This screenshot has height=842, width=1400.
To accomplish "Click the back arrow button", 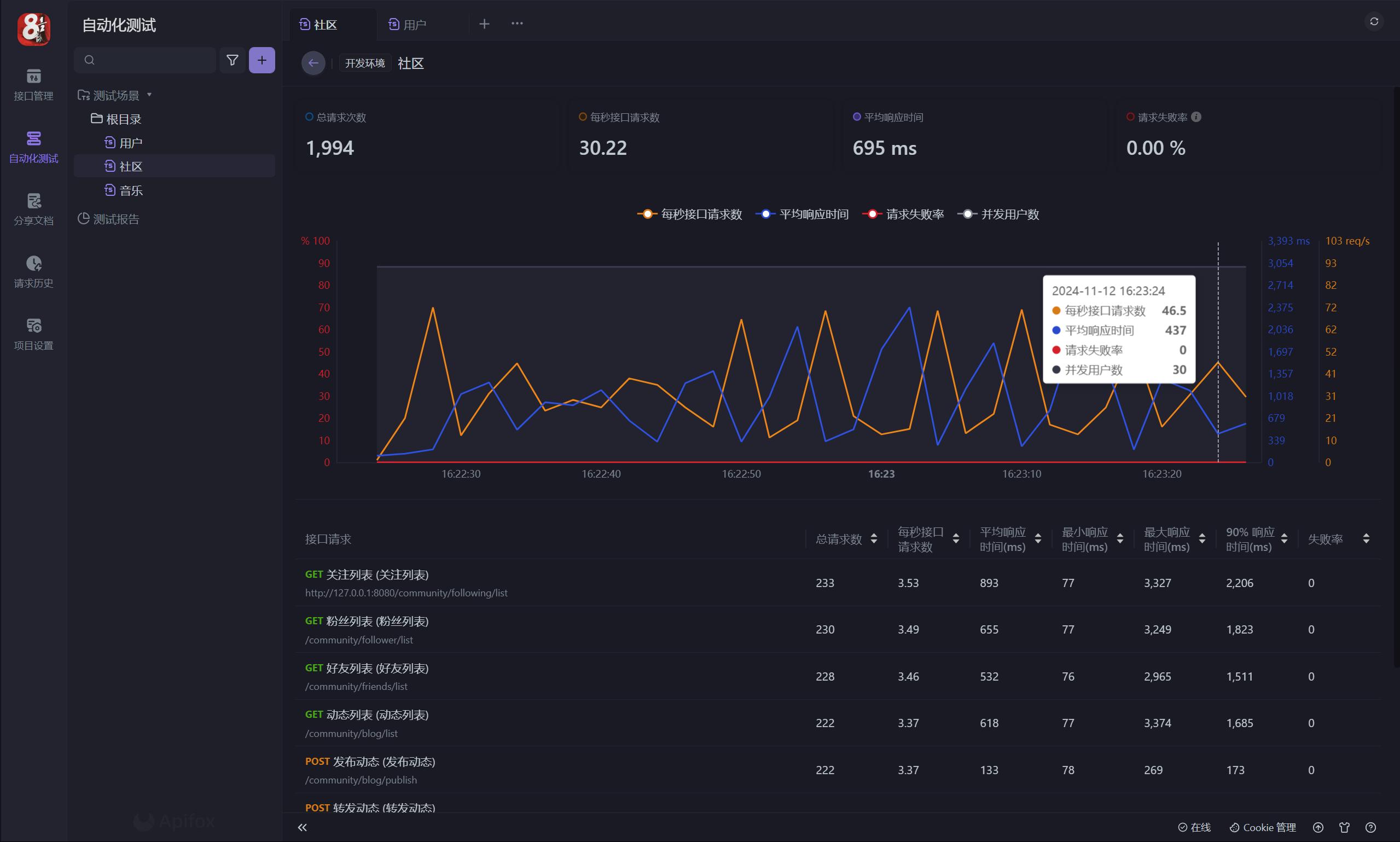I will 313,63.
